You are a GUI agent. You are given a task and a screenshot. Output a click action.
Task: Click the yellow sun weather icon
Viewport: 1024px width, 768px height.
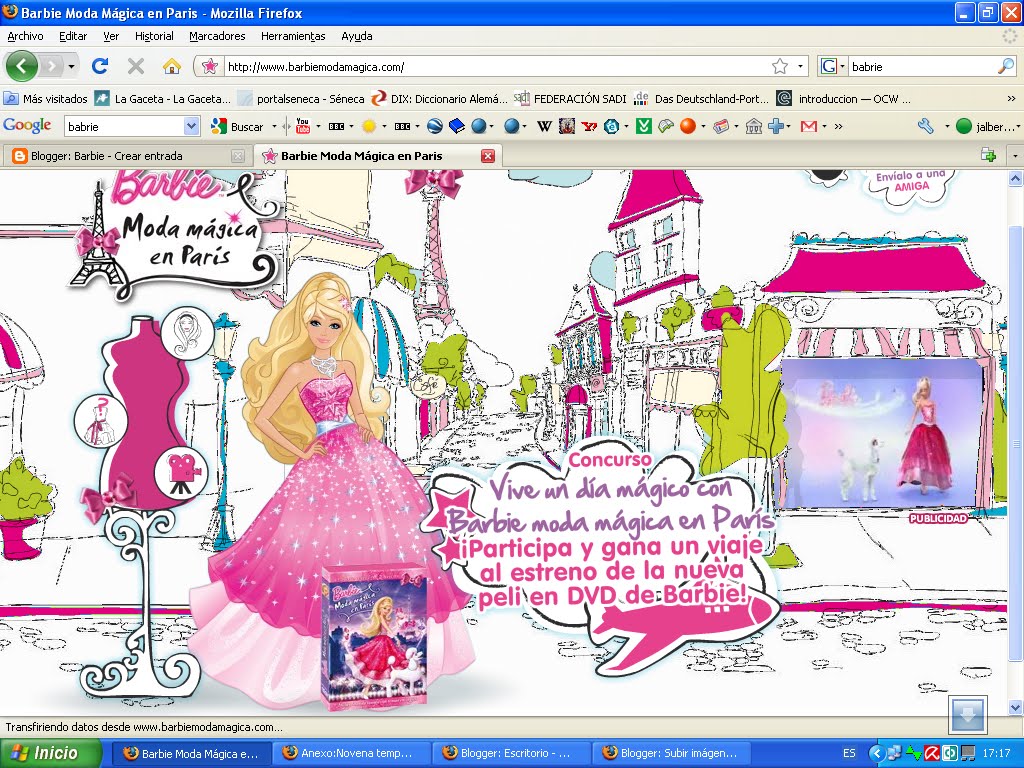369,126
